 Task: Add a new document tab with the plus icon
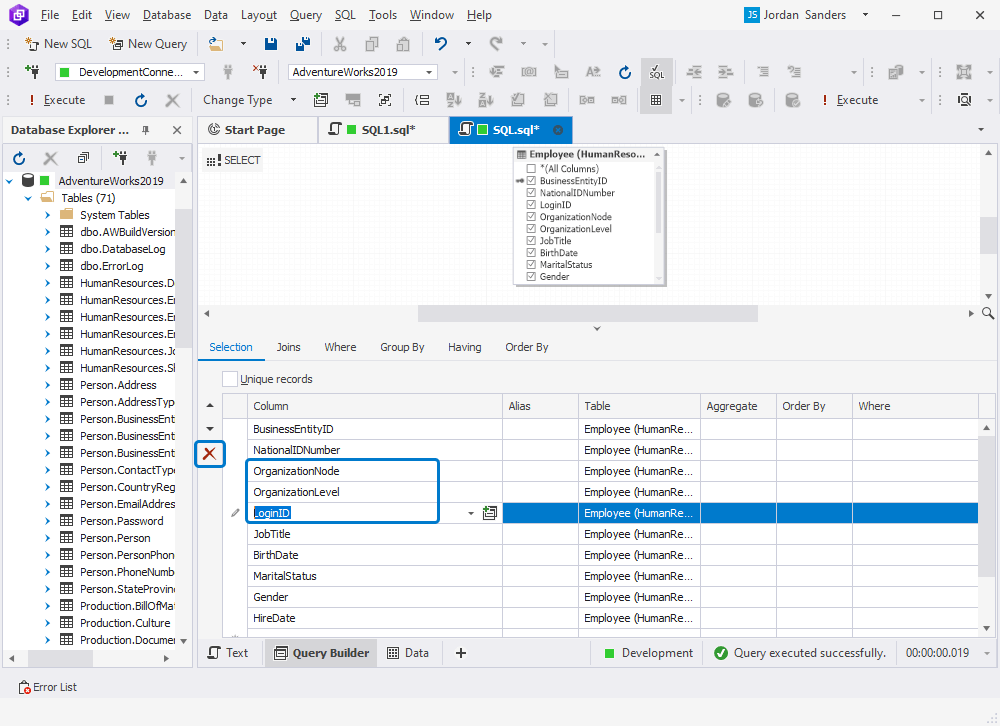460,652
